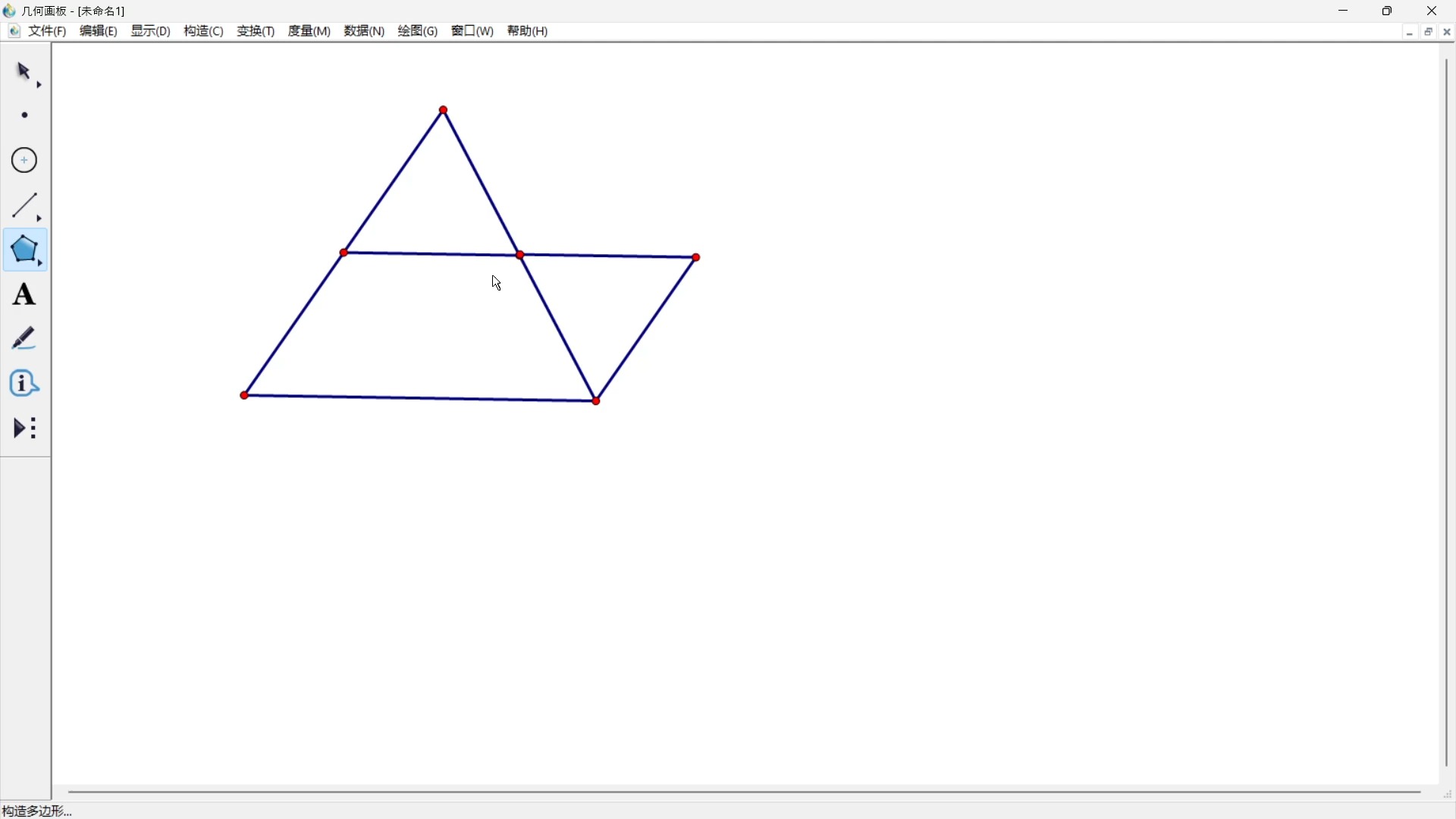The image size is (1456, 819).
Task: Open the 数据(N) menu
Action: tap(365, 31)
